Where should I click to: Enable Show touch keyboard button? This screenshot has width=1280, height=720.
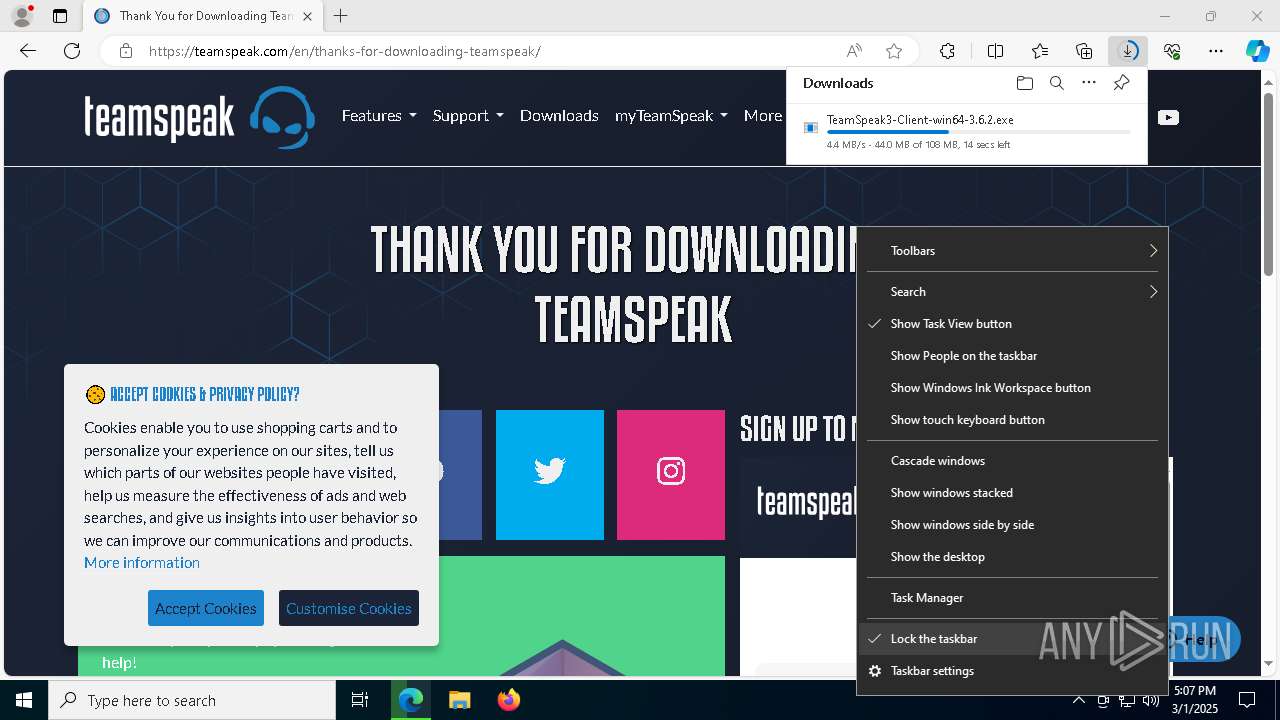[x=1012, y=420]
